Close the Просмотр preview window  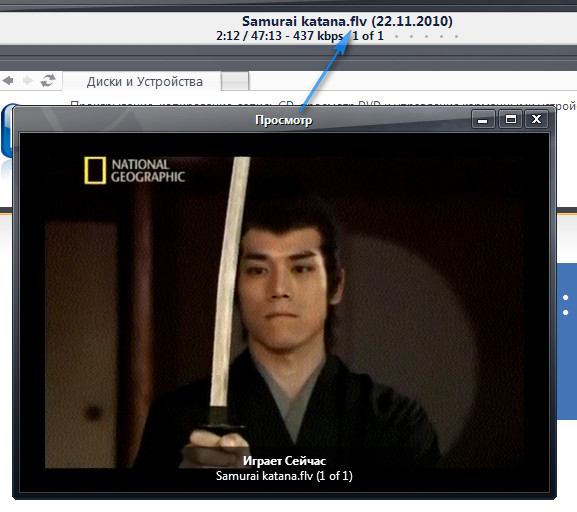click(x=537, y=119)
